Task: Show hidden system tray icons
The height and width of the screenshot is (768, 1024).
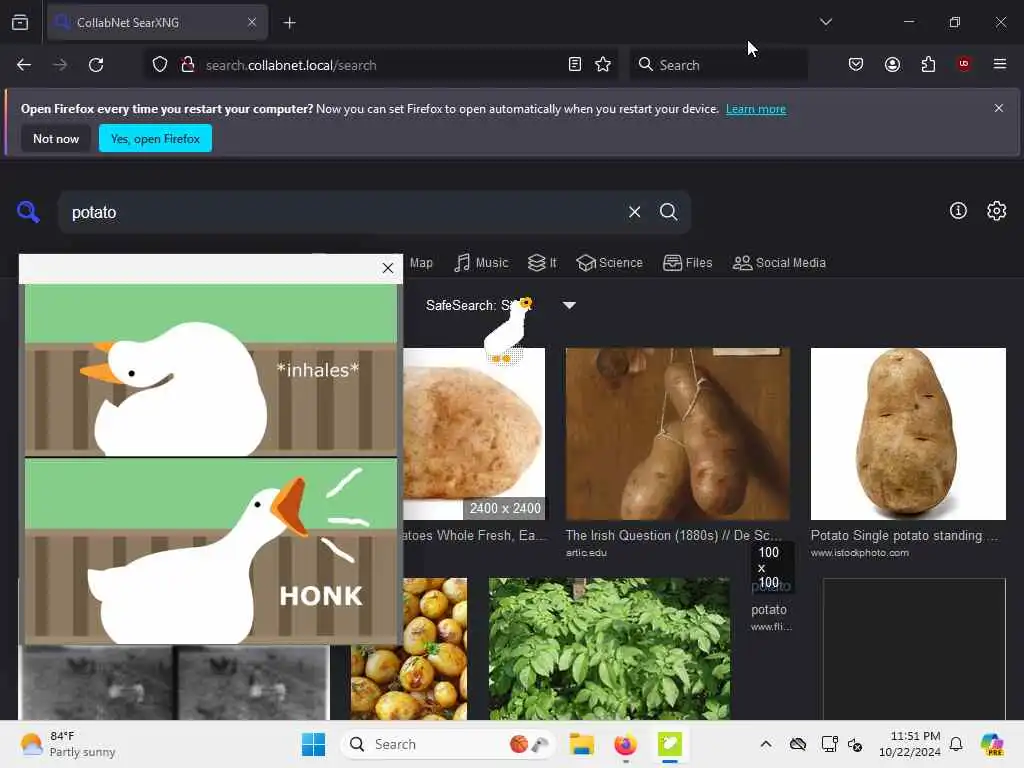Action: (x=766, y=744)
